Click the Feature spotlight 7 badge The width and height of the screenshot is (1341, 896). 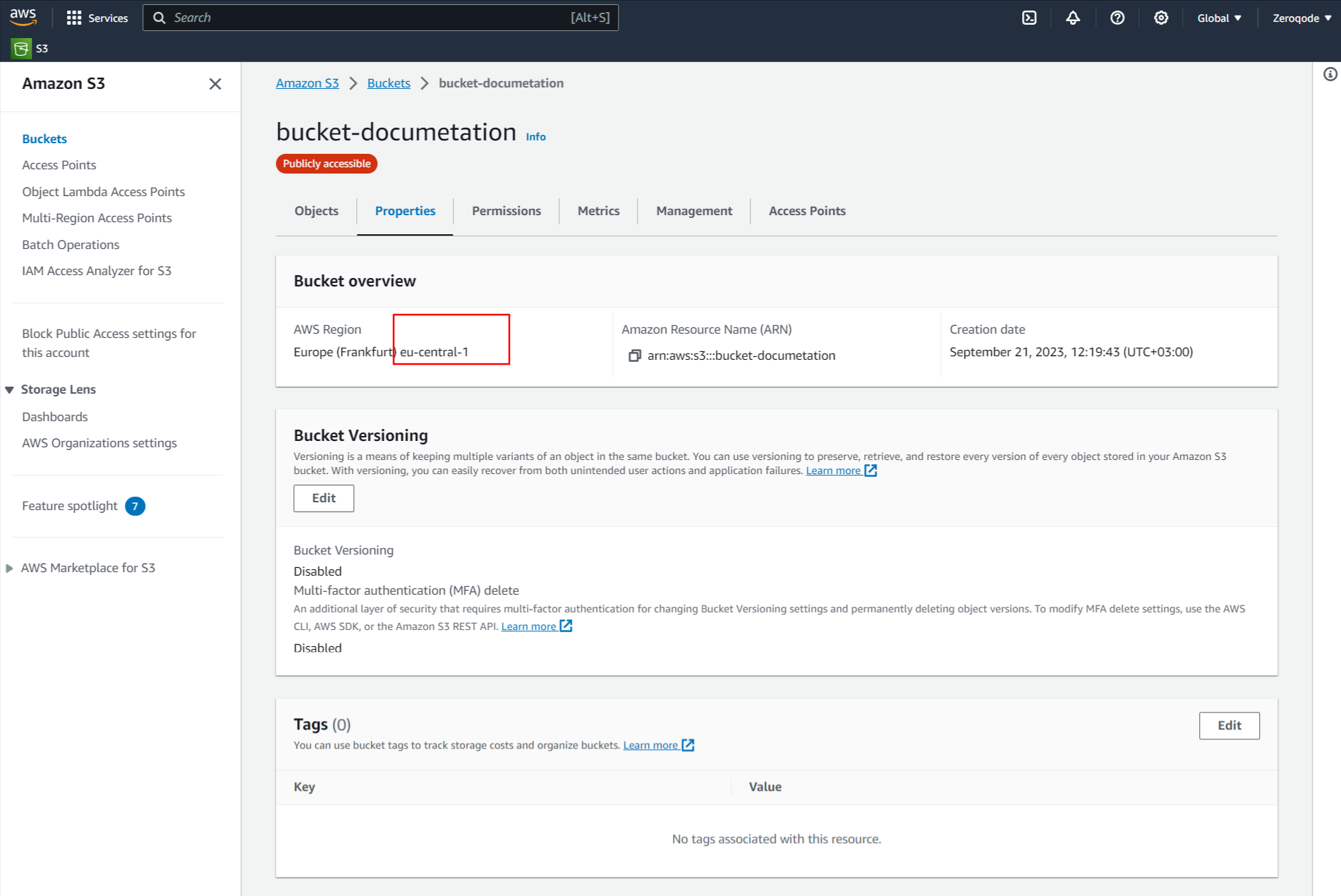coord(135,506)
